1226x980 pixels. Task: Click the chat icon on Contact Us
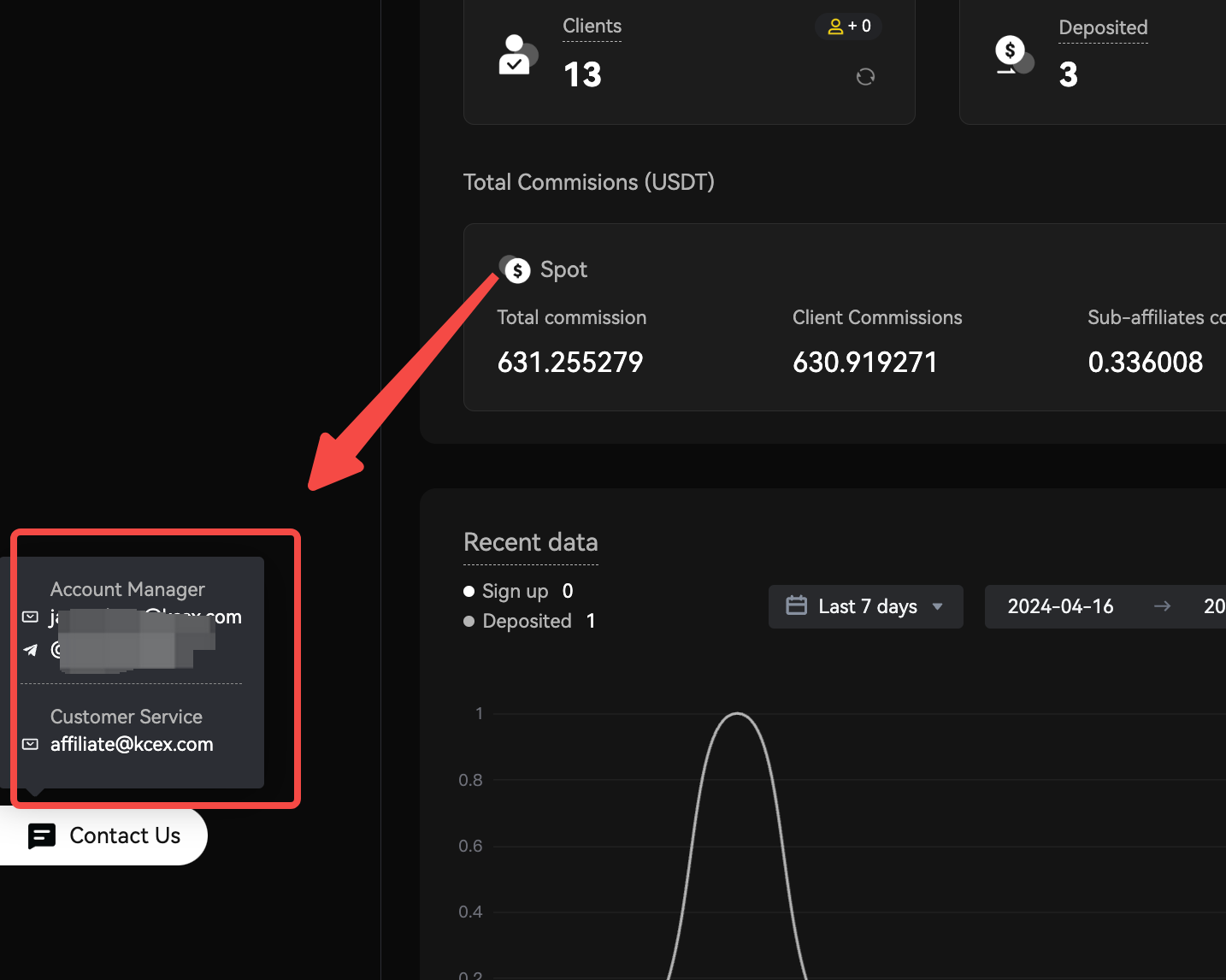(42, 835)
